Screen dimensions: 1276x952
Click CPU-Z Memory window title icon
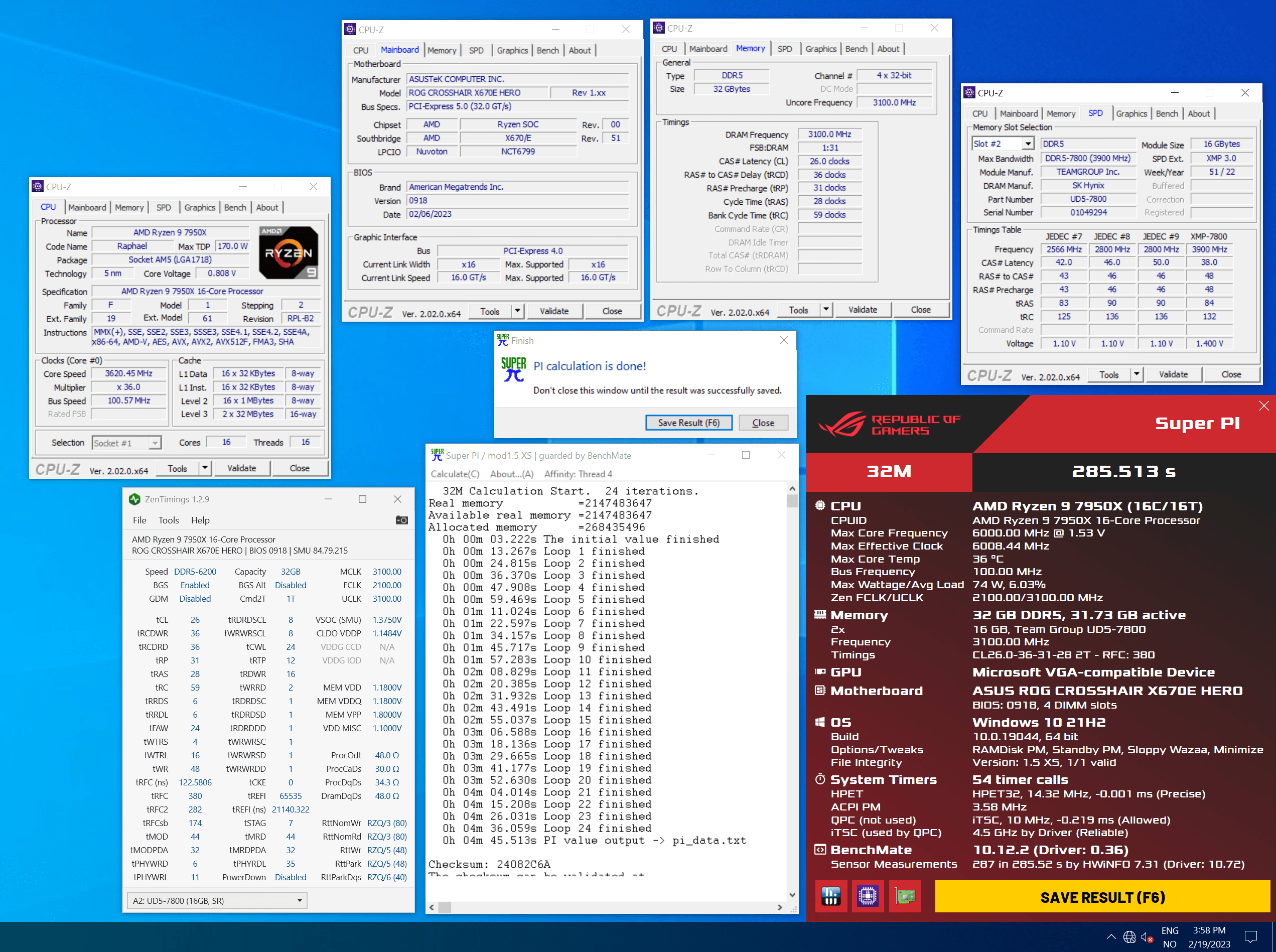(x=659, y=28)
